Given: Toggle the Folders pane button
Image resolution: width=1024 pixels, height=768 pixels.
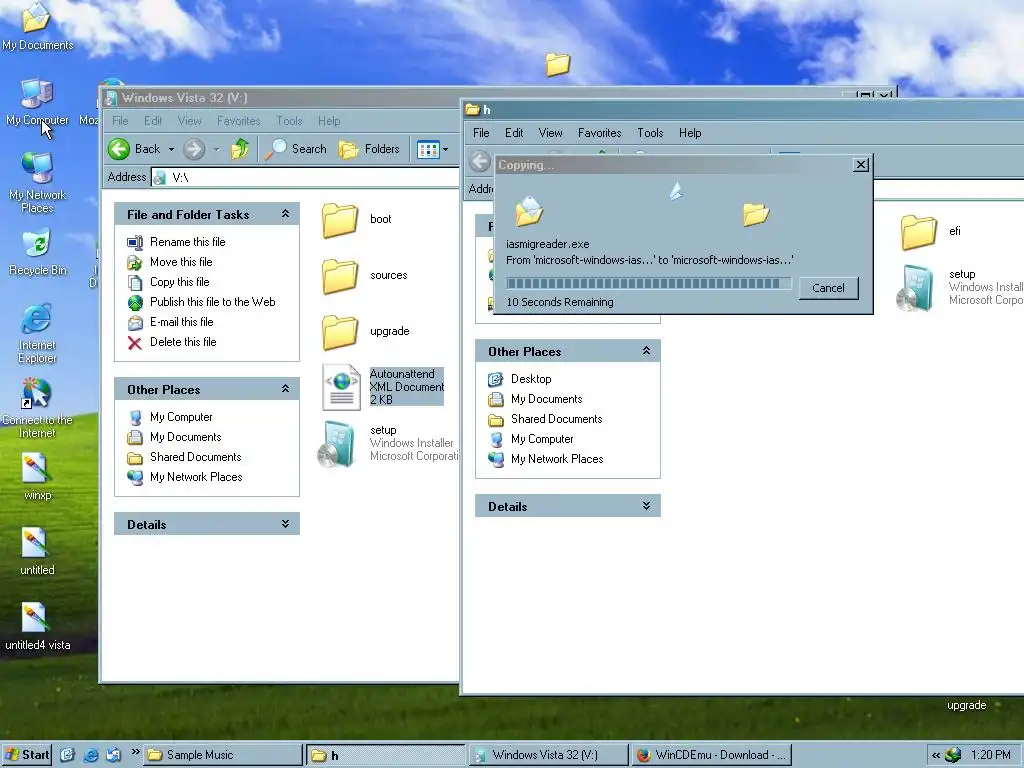Looking at the screenshot, I should point(369,149).
